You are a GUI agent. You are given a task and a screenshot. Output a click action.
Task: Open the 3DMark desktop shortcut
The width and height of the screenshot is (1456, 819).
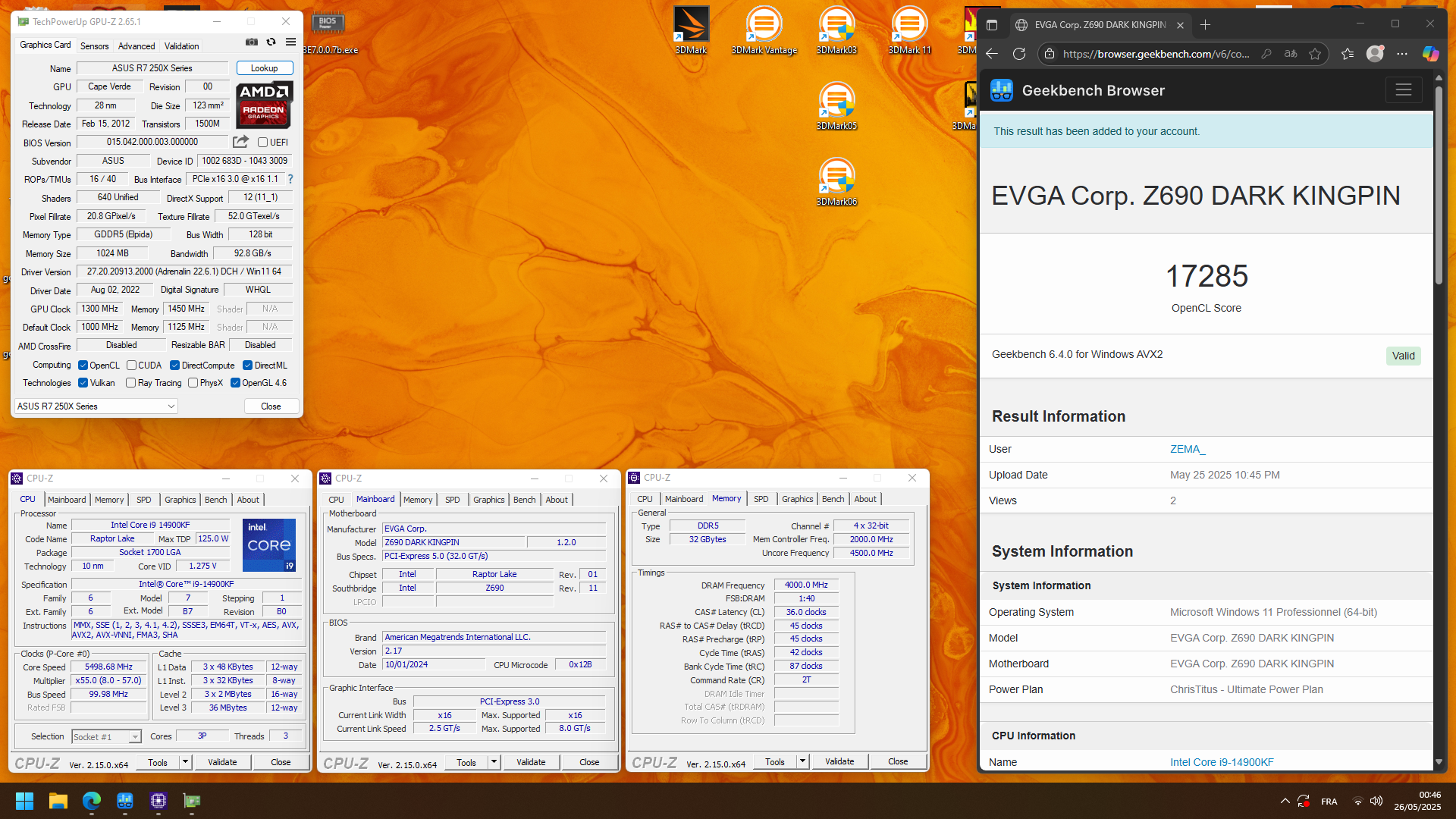click(691, 30)
